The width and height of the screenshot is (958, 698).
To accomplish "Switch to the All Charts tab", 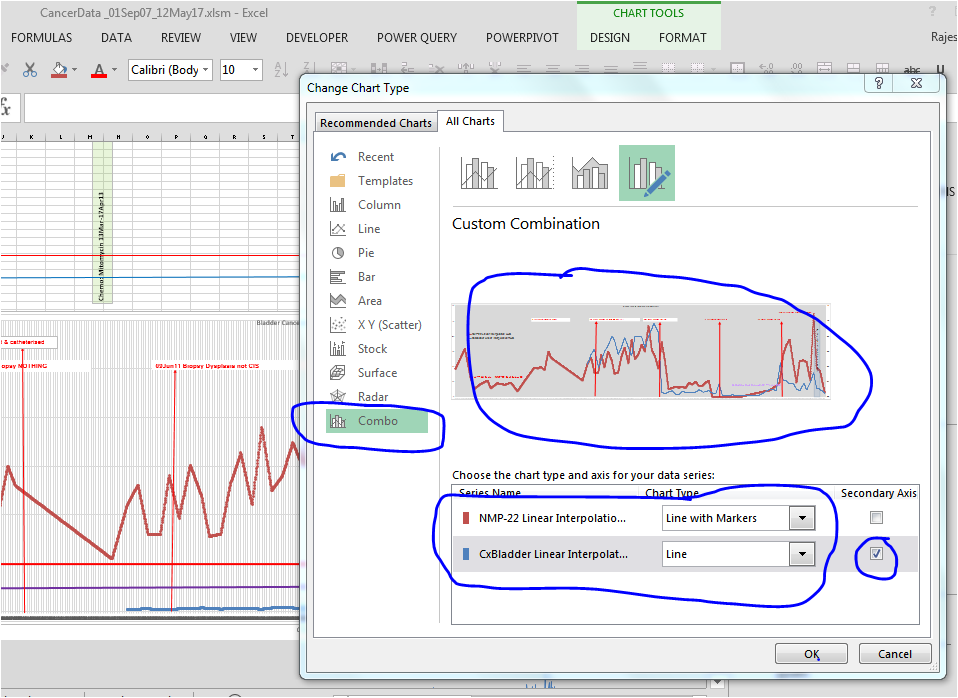I will (x=470, y=121).
